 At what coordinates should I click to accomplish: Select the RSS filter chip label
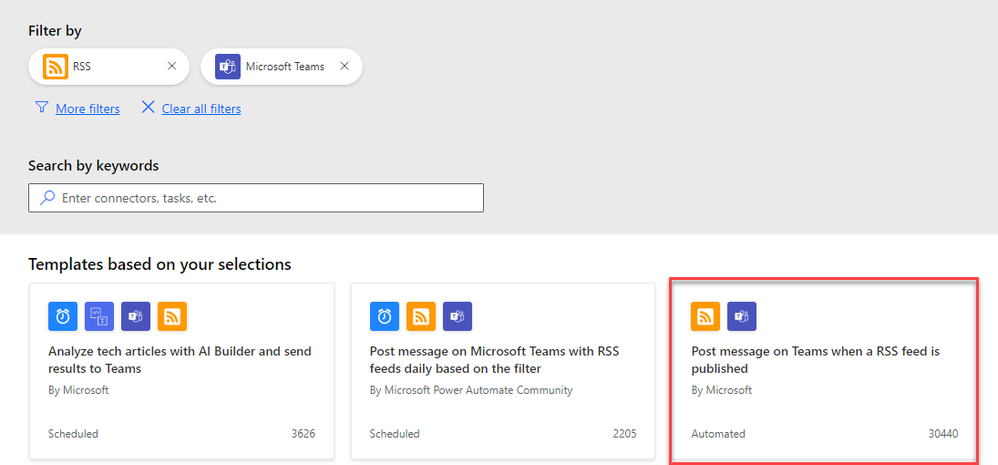tap(81, 66)
